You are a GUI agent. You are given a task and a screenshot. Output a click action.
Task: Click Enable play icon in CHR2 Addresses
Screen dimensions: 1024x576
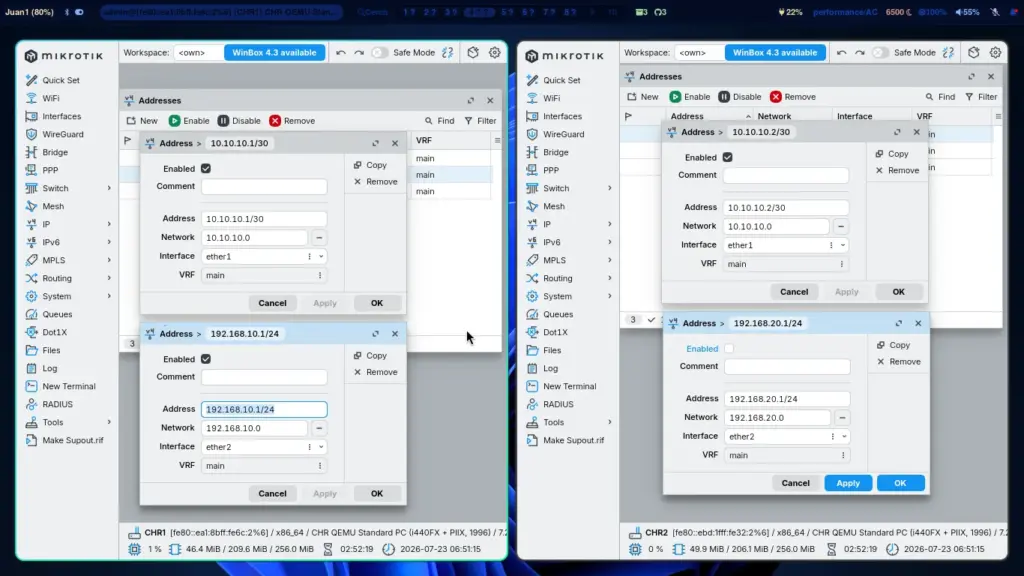click(x=675, y=97)
